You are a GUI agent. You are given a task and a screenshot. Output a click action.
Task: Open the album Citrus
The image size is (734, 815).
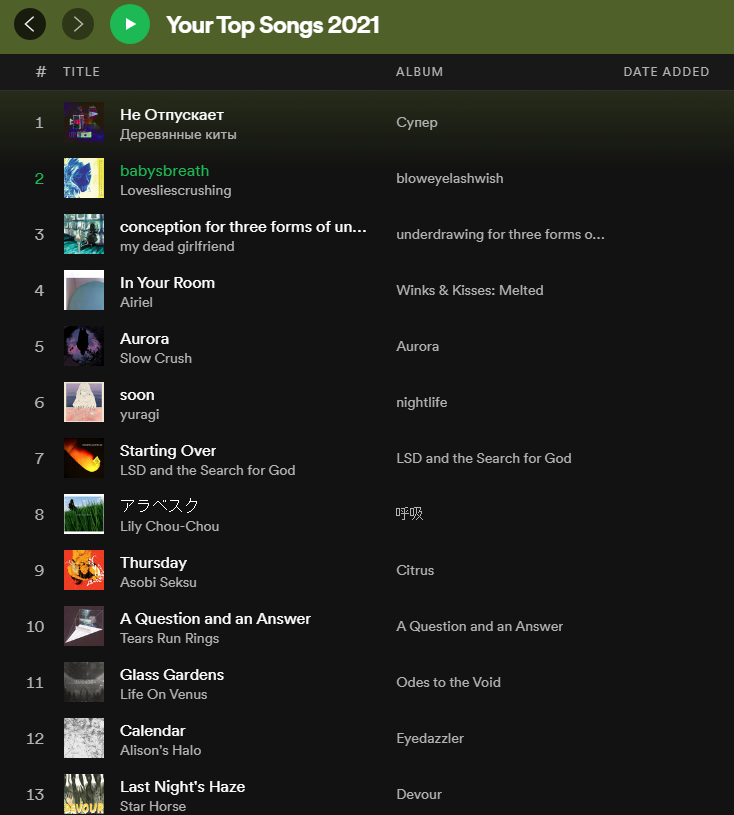[415, 570]
